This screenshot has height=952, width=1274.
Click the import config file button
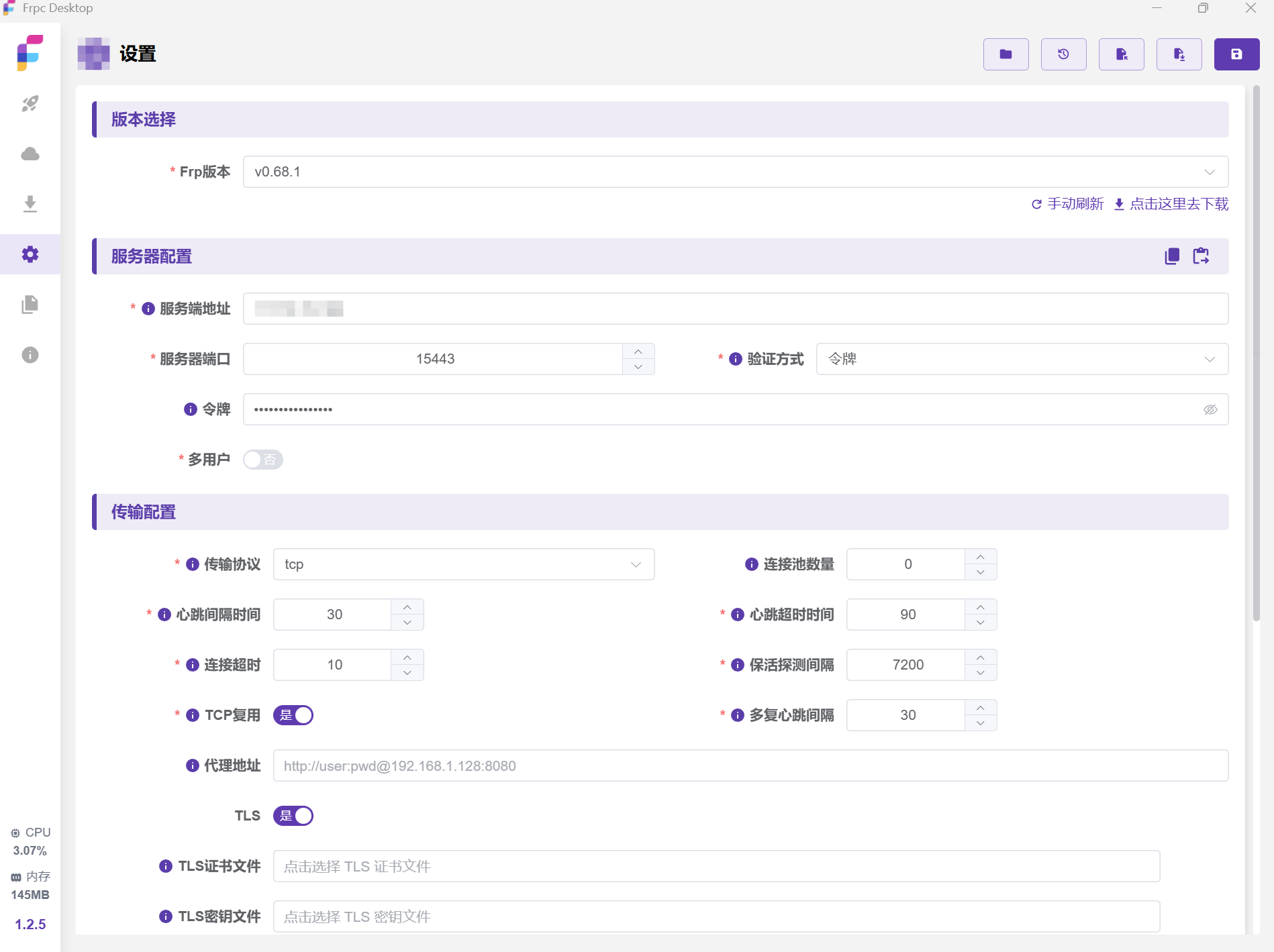(x=1121, y=54)
